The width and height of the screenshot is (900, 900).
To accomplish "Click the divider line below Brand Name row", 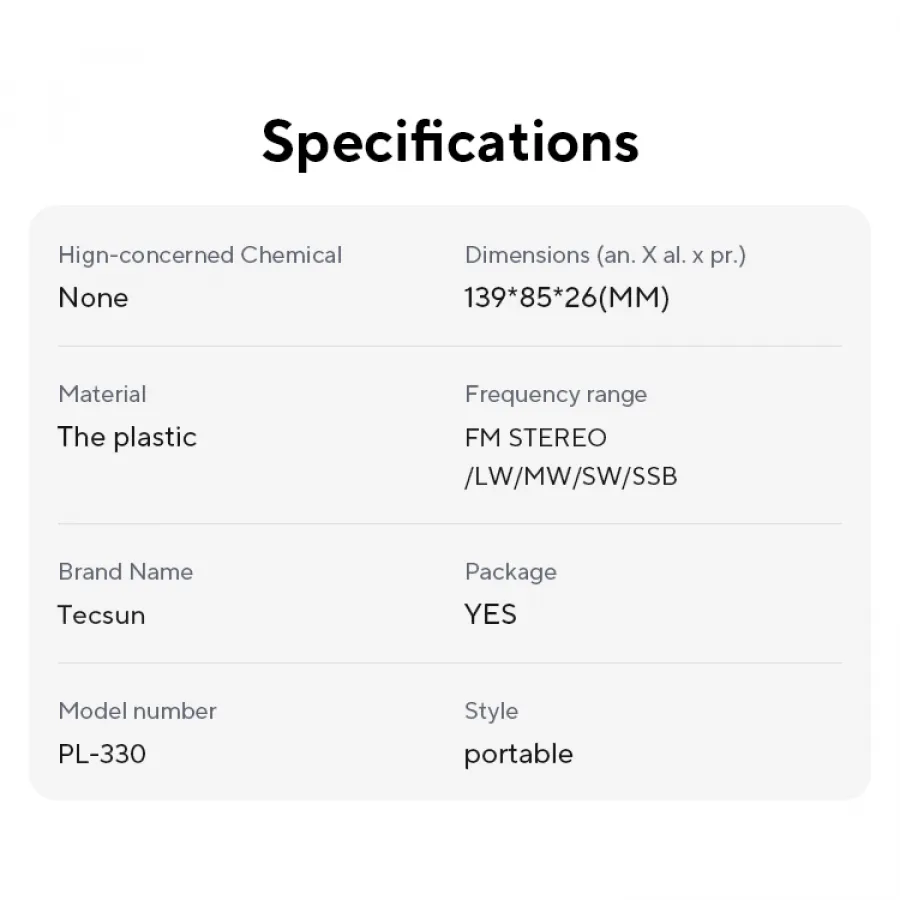I will 450,663.
